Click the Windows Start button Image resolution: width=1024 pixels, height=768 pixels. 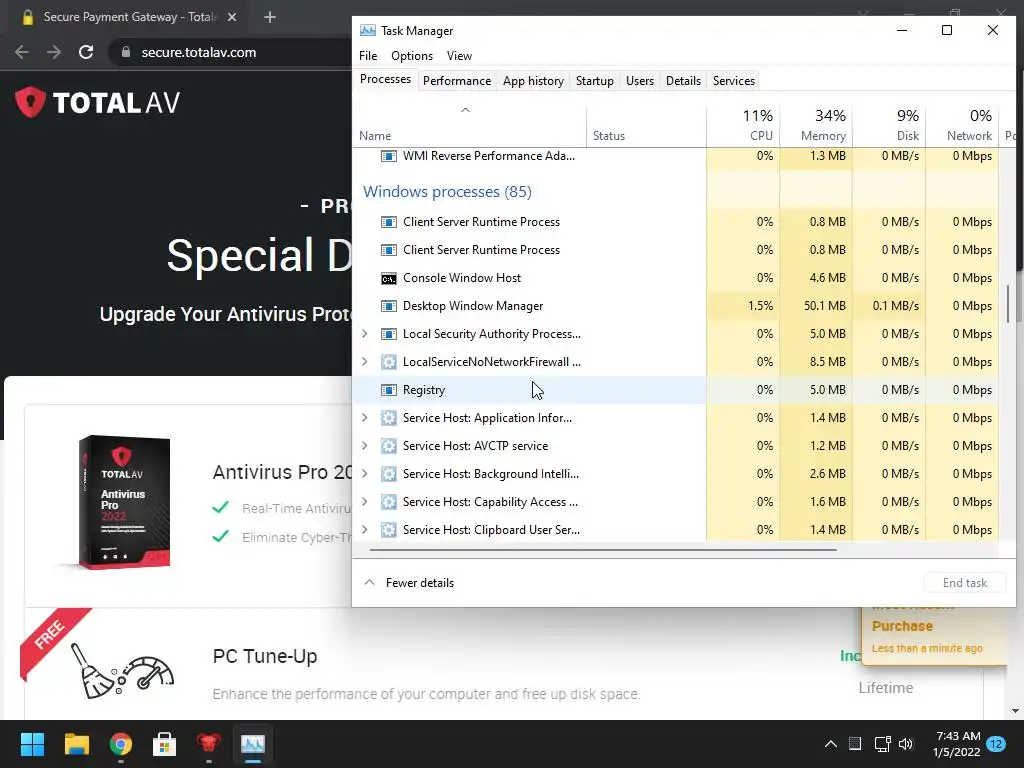pyautogui.click(x=32, y=744)
